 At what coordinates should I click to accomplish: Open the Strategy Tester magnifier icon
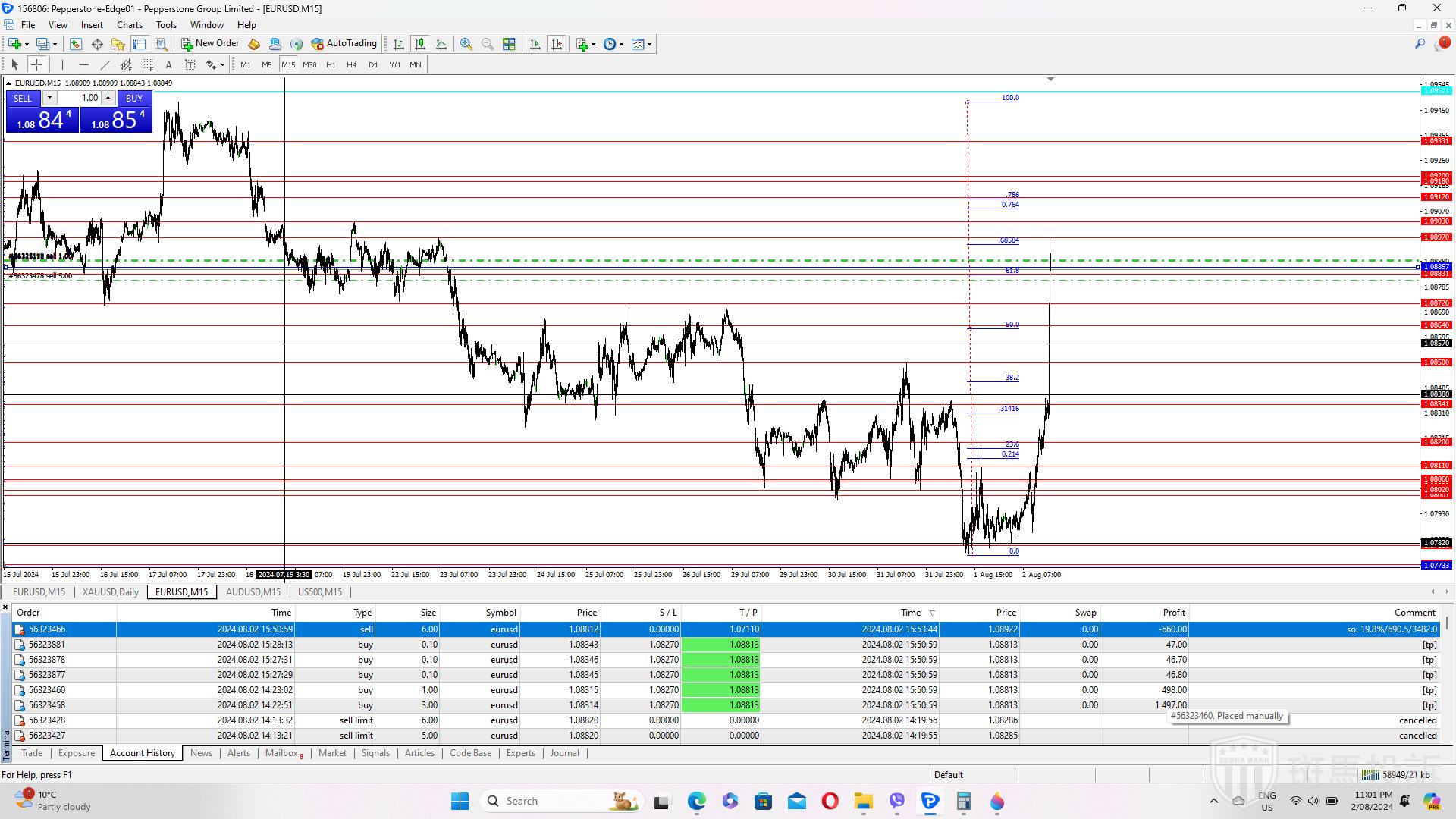pyautogui.click(x=161, y=44)
